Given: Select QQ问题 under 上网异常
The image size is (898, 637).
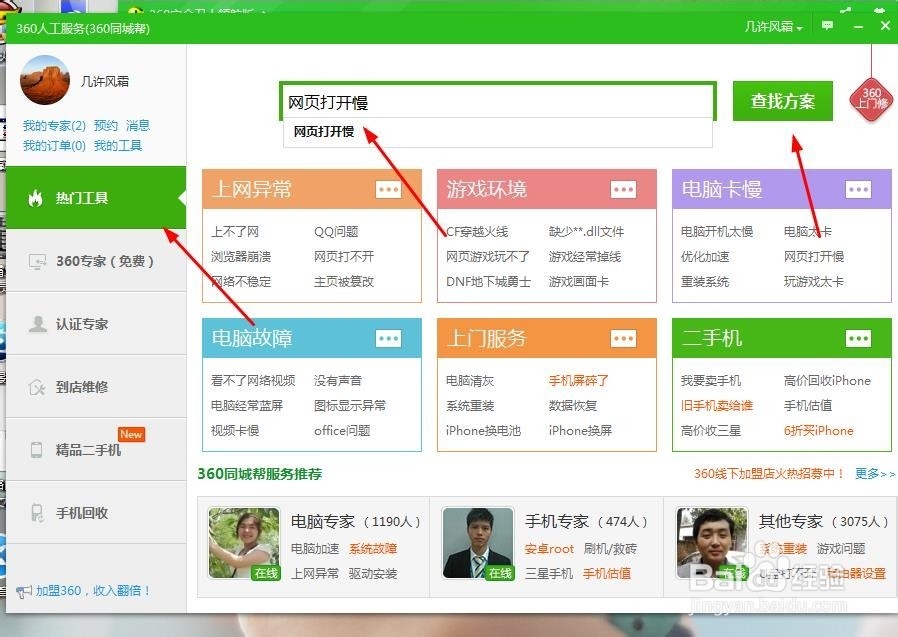Looking at the screenshot, I should tap(336, 231).
